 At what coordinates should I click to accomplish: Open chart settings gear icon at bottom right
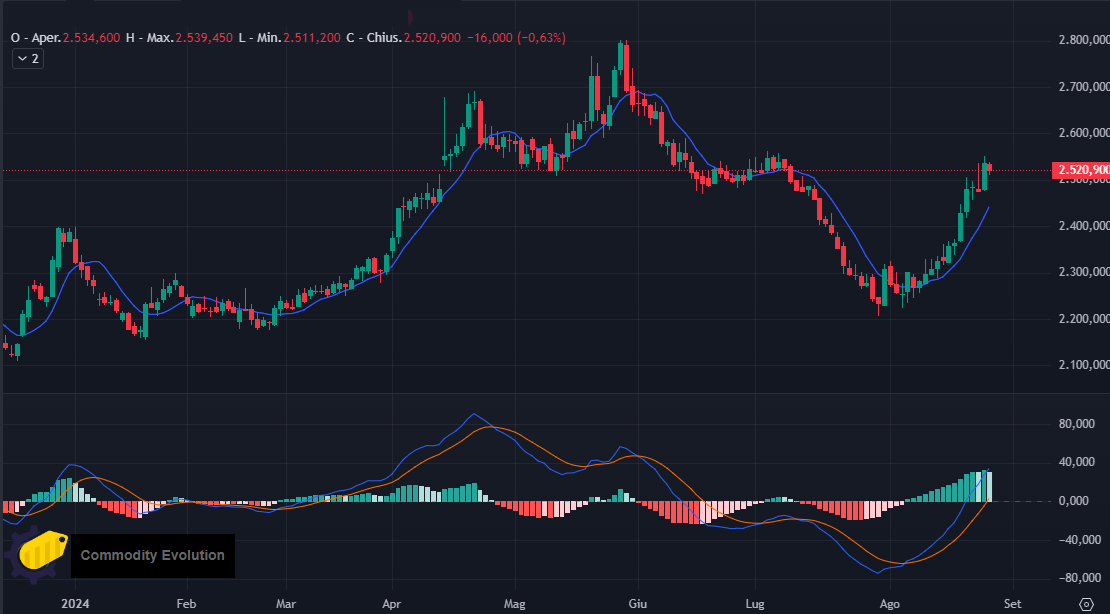point(1087,604)
